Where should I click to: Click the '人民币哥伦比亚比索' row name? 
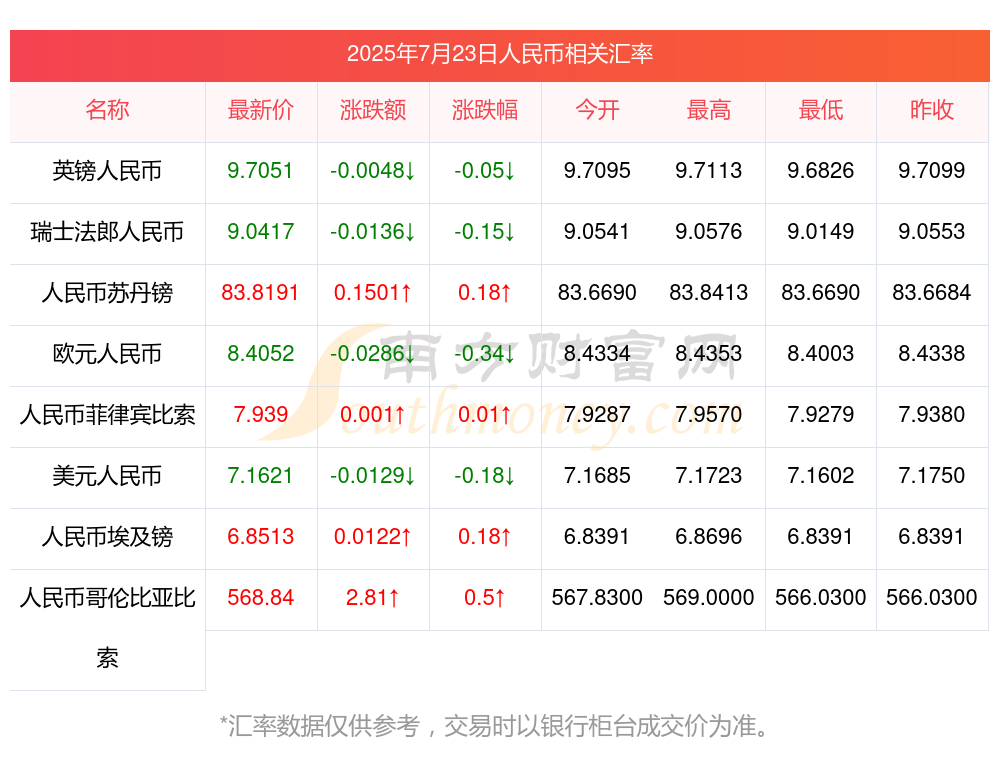(x=107, y=628)
